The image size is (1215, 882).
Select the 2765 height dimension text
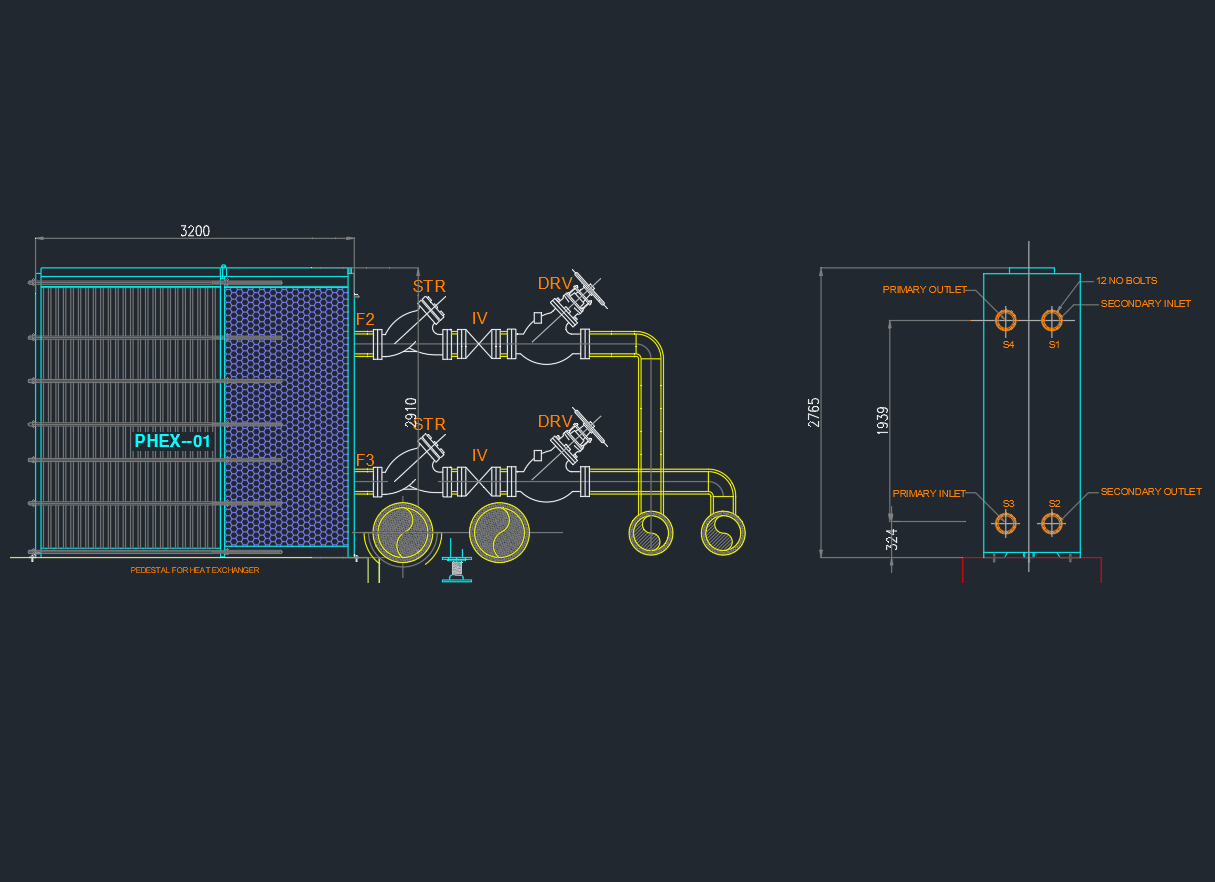[x=814, y=412]
